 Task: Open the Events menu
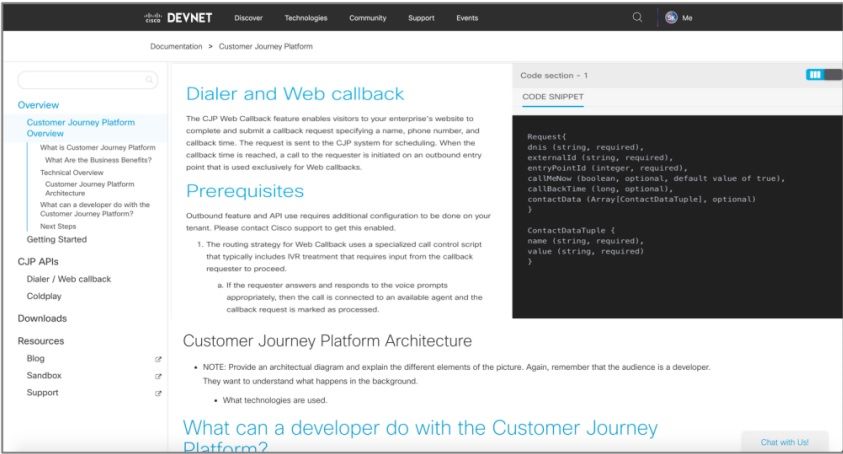point(467,18)
